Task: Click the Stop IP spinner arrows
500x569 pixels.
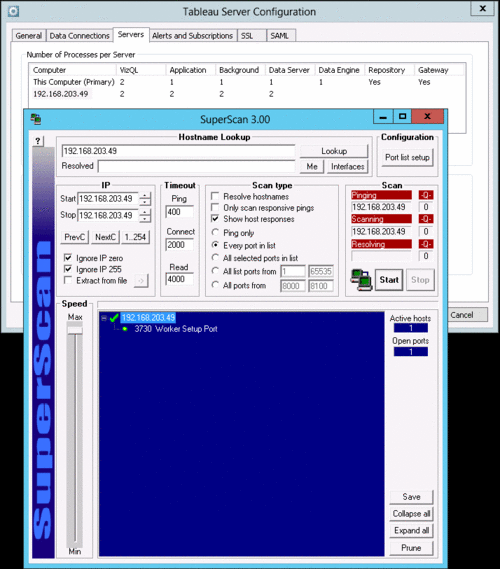Action: point(145,216)
